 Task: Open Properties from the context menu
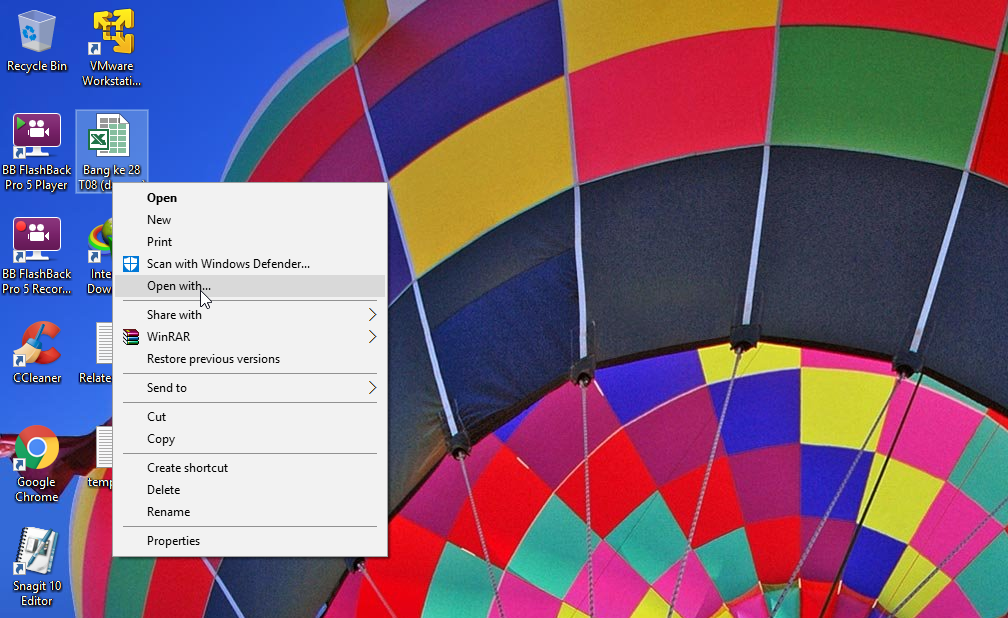[251, 541]
